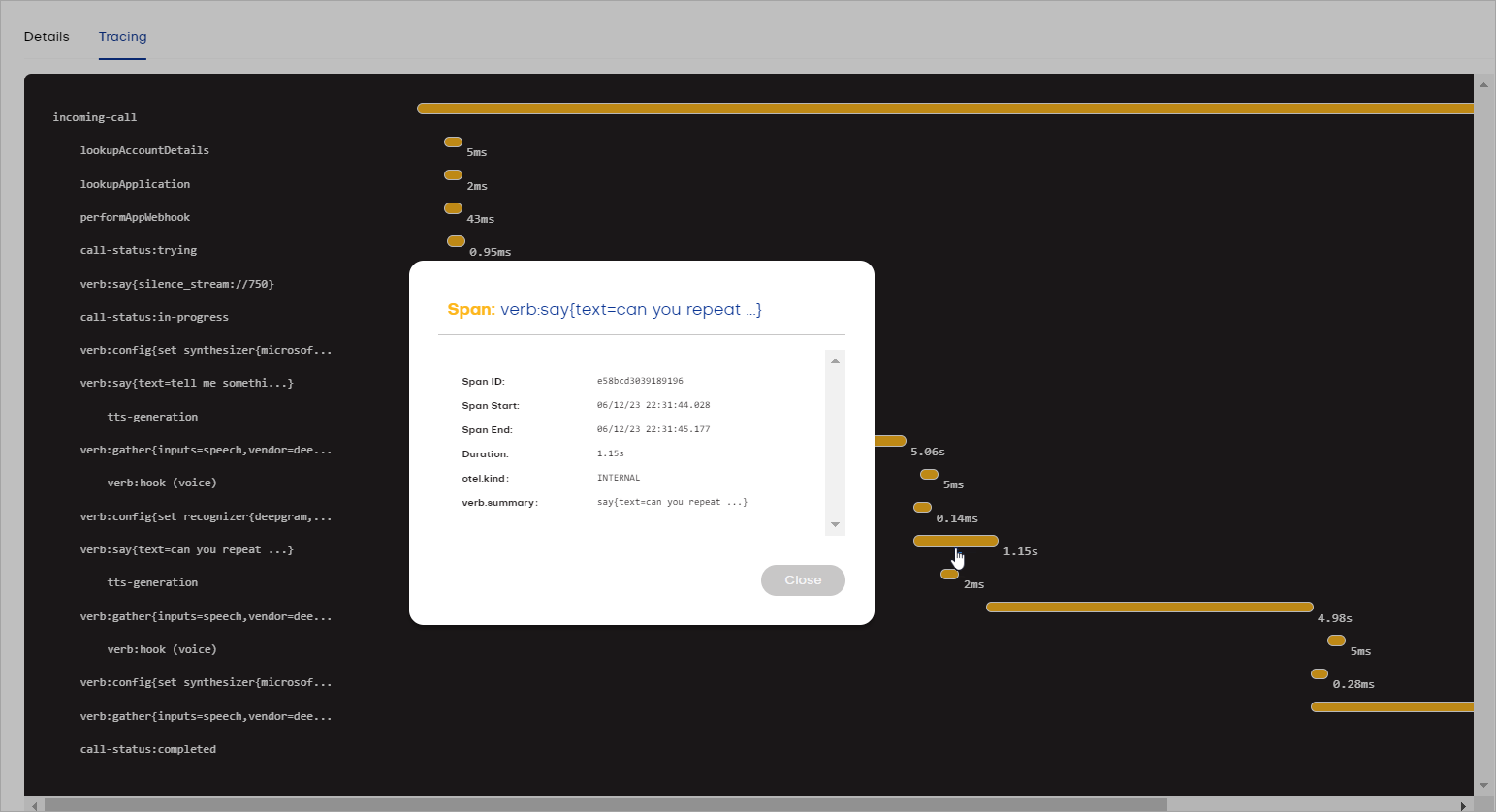Click the verb:say{text=tell me somethi...} span
This screenshot has height=812, width=1496.
click(187, 383)
